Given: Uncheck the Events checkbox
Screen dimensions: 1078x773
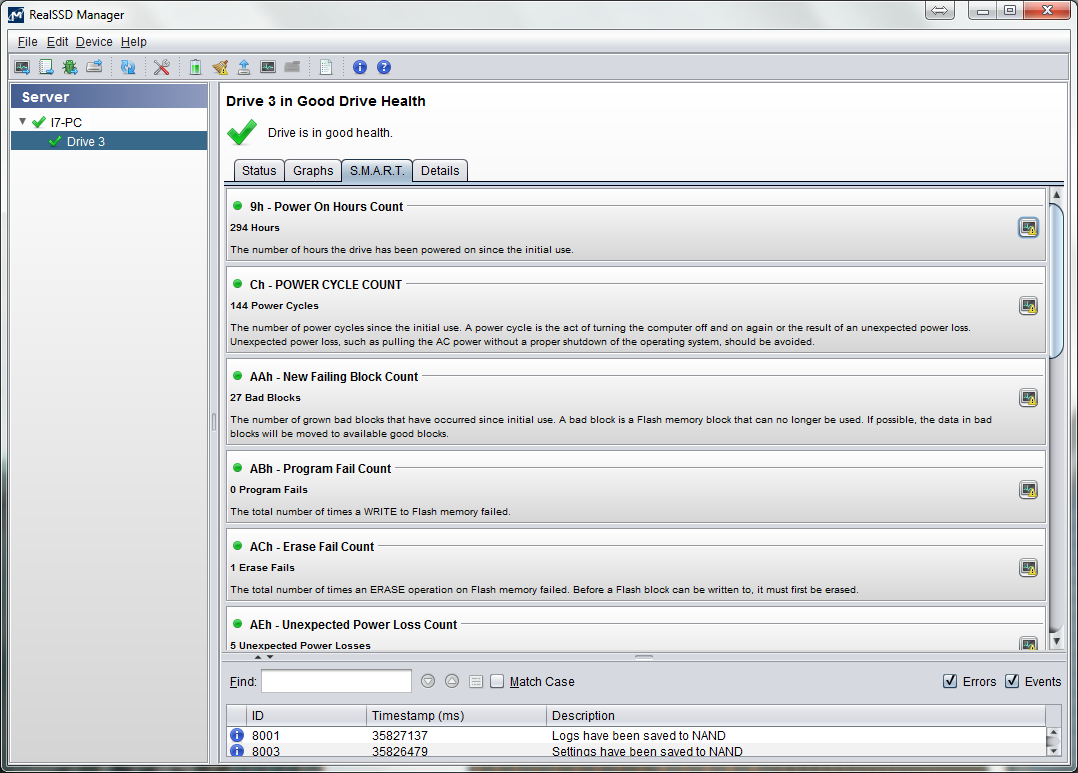Looking at the screenshot, I should 1012,682.
